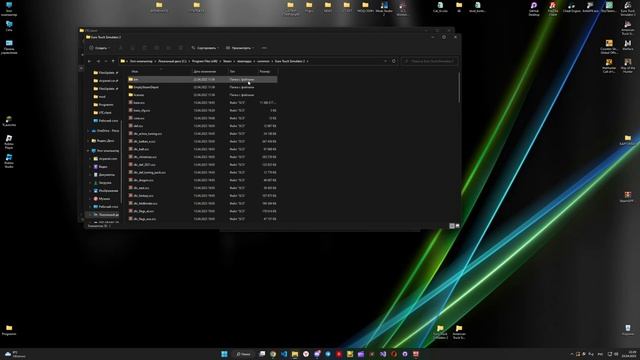Click Локальный диск (C:) breadcrumb segment
The width and height of the screenshot is (640, 360).
(172, 61)
